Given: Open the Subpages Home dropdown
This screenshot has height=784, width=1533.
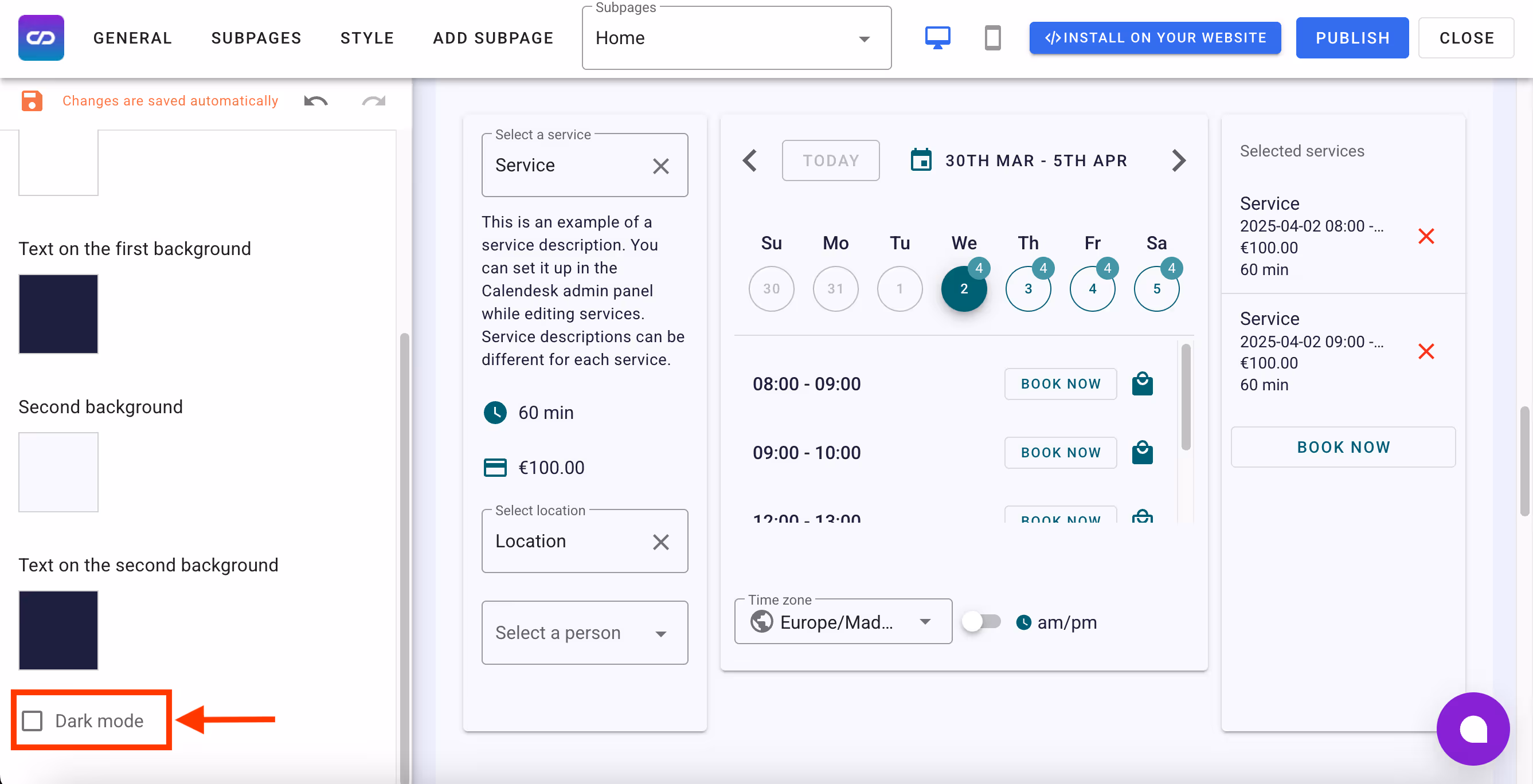Looking at the screenshot, I should pos(736,38).
